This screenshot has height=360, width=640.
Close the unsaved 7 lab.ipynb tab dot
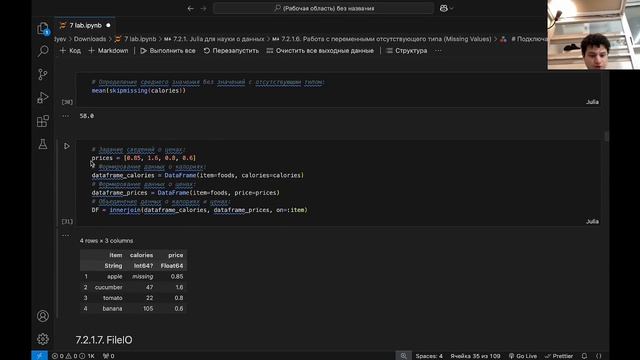[x=108, y=25]
